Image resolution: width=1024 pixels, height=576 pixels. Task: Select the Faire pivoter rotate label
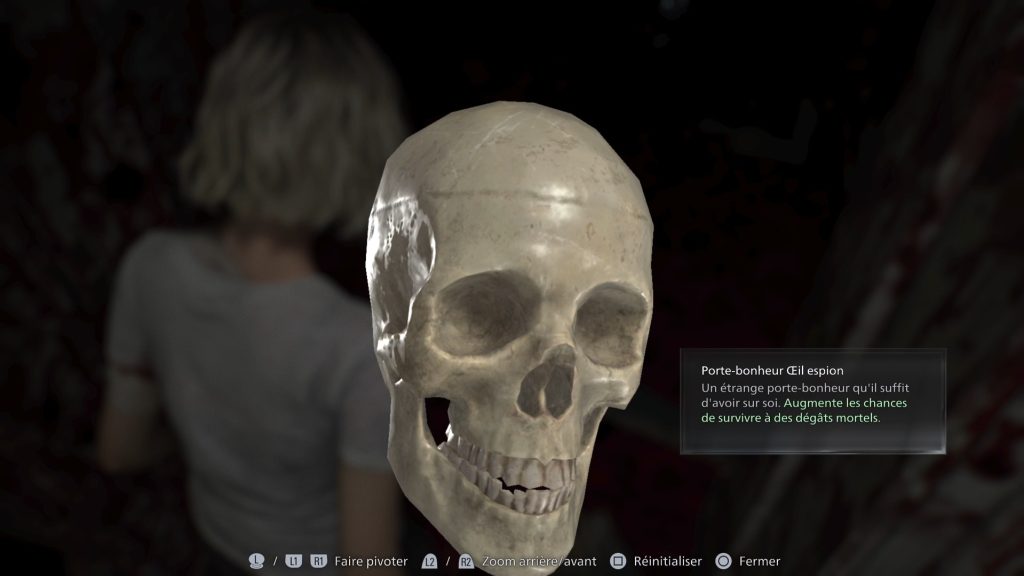[371, 561]
